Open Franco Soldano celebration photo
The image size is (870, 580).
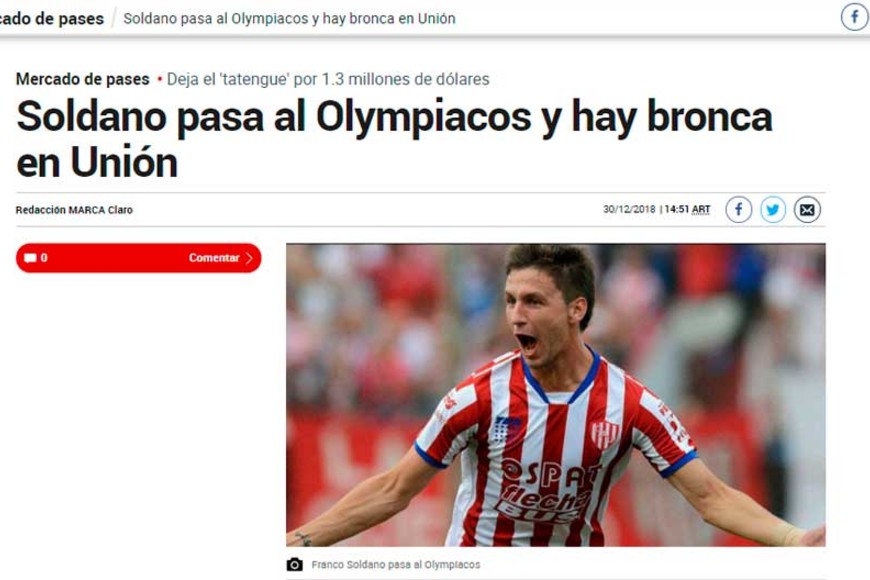555,395
